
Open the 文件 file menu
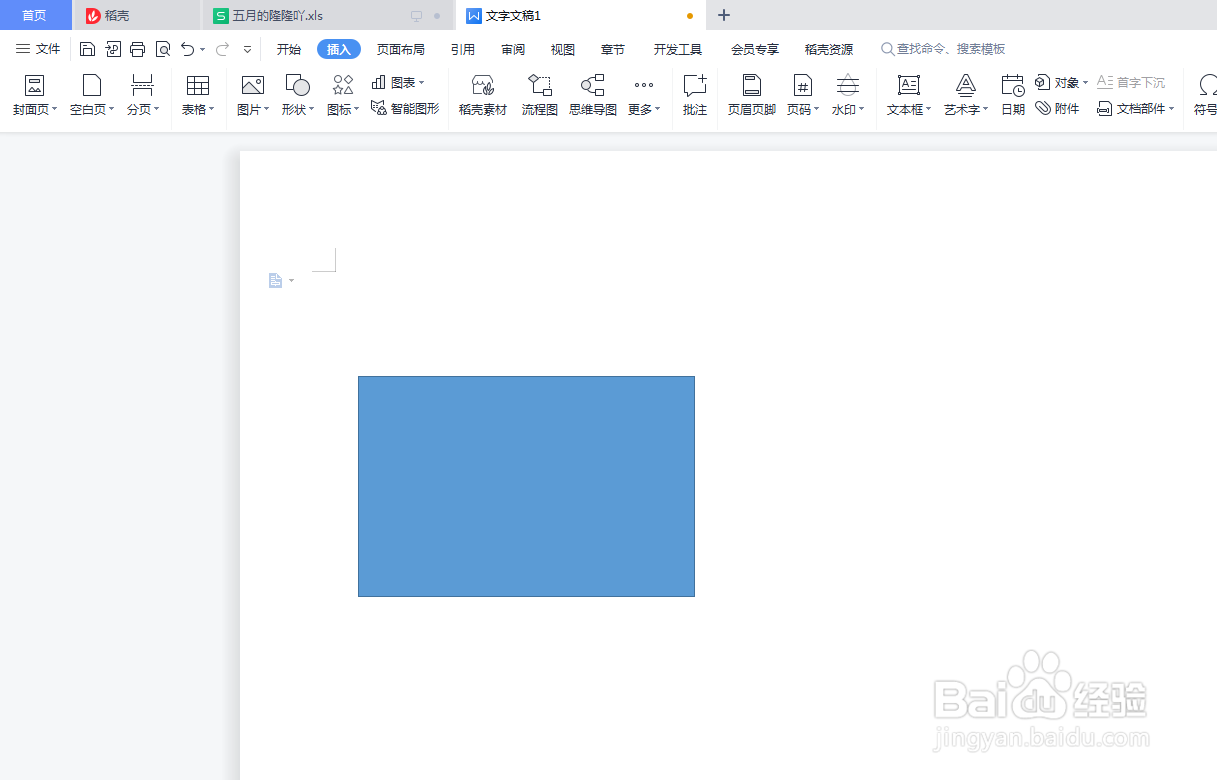click(x=38, y=49)
